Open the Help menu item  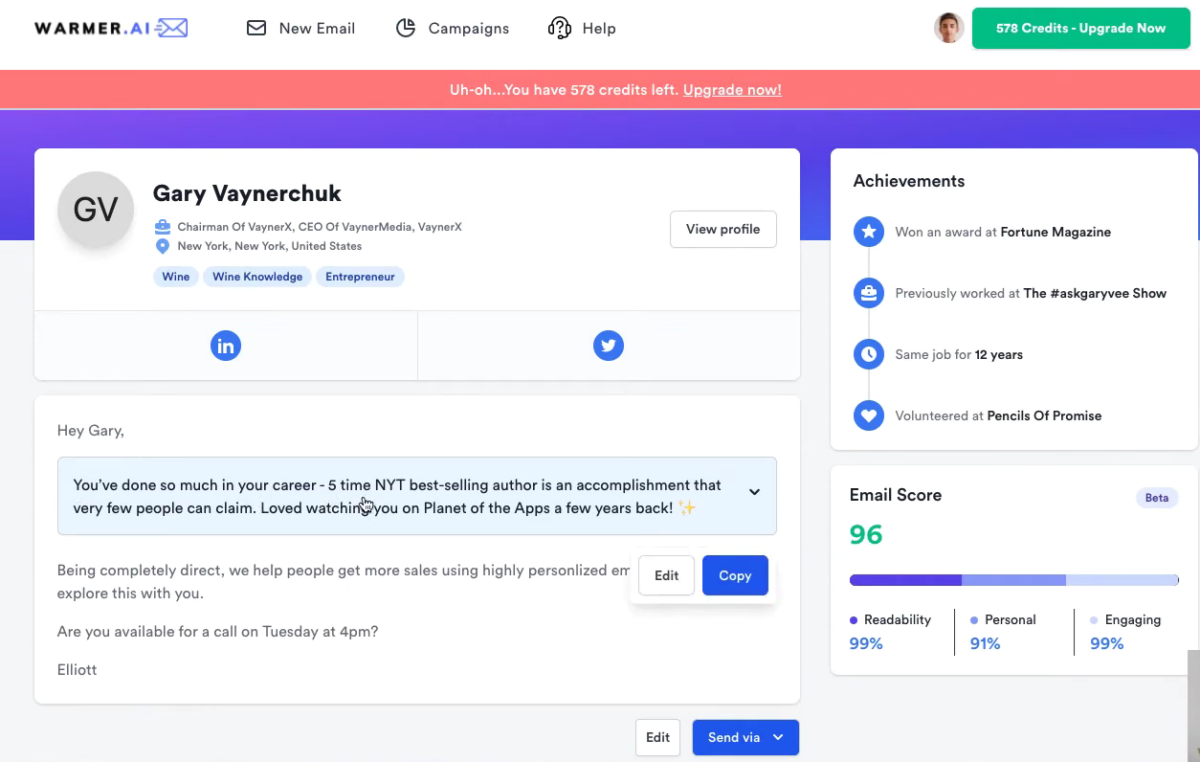click(x=582, y=28)
